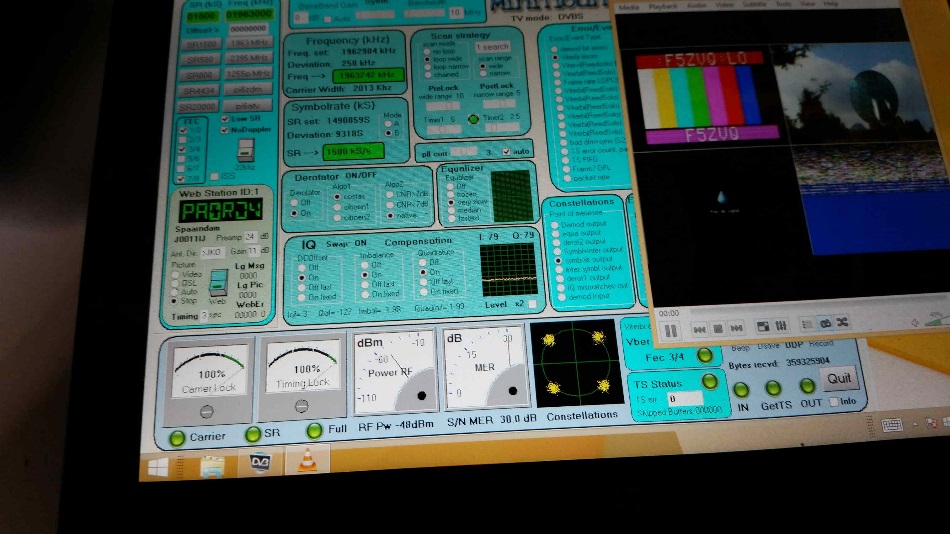Screen dimensions: 950x534
Task: Click the Timing Lock meter knob
Action: pos(302,407)
